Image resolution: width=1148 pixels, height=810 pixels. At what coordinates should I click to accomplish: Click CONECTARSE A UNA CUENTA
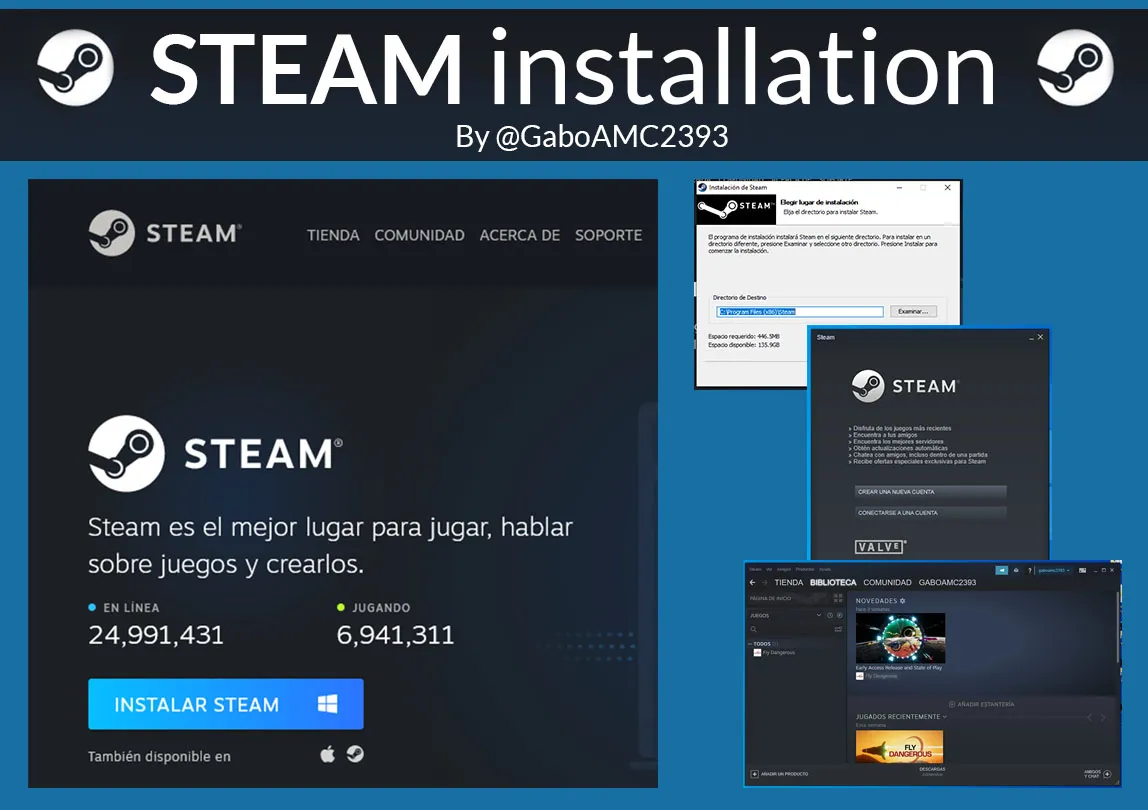coord(930,513)
